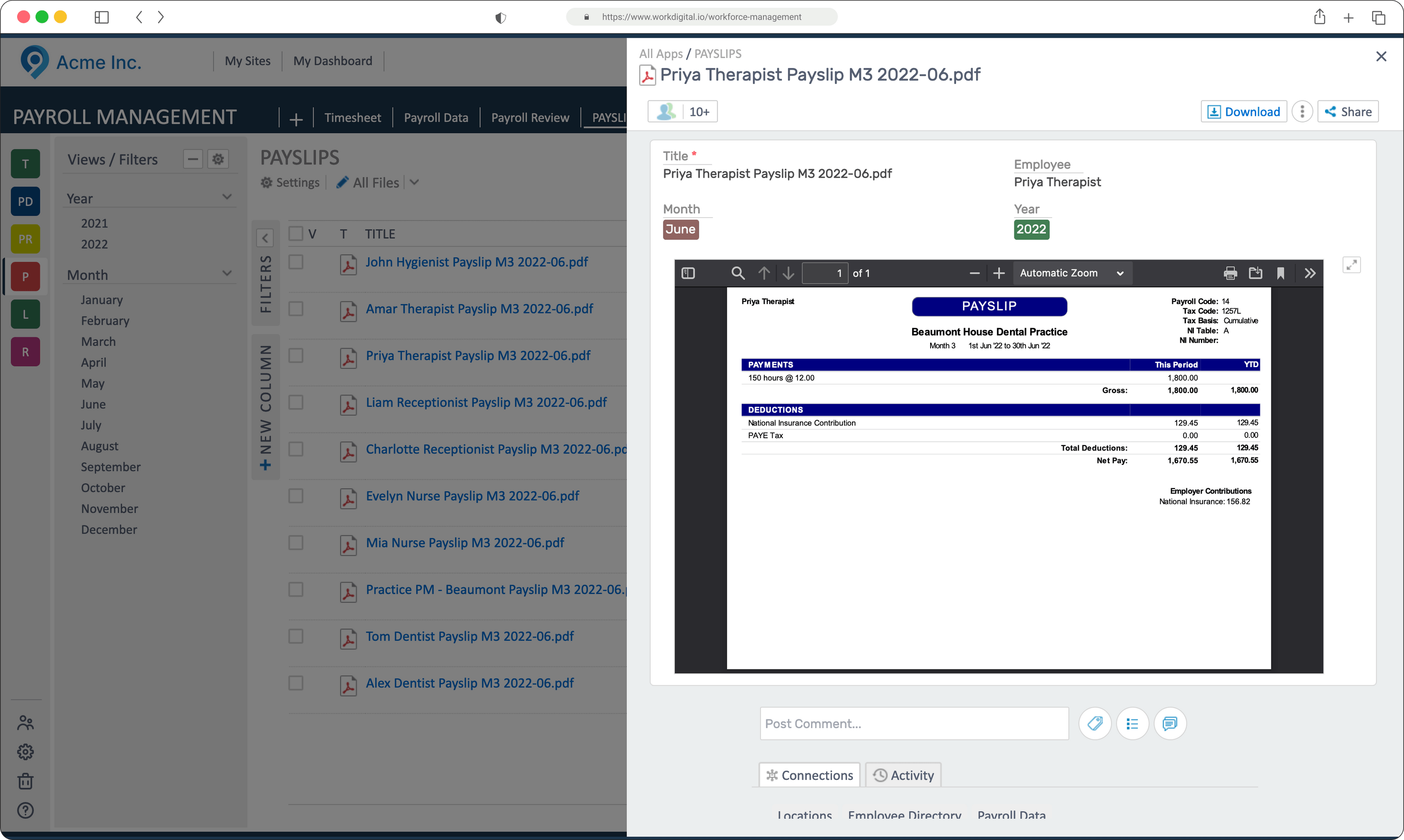Open the Automatic Zoom dropdown
This screenshot has width=1404, height=840.
tap(1071, 273)
